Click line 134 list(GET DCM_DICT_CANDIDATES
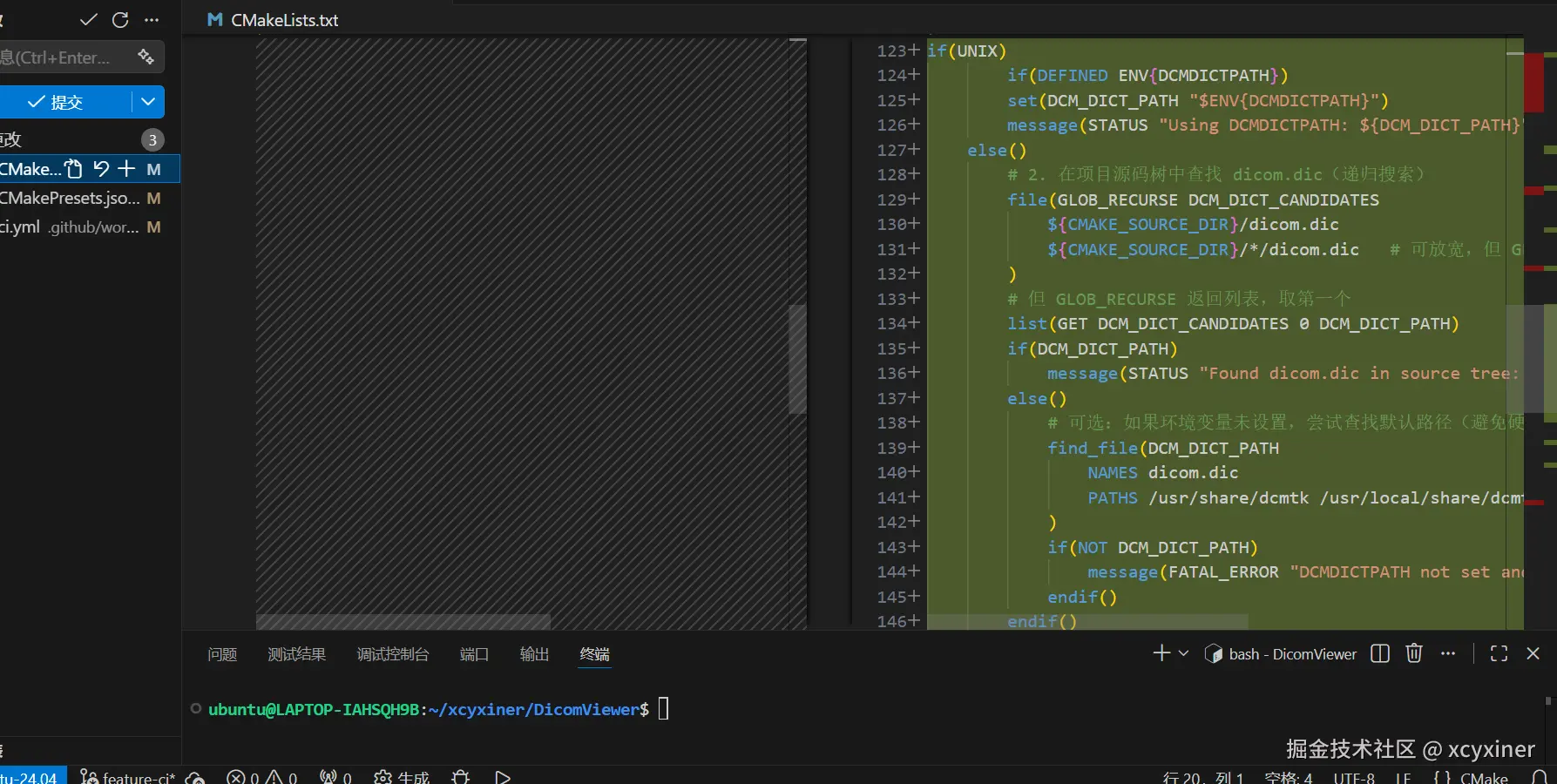Image resolution: width=1557 pixels, height=784 pixels. point(1233,323)
